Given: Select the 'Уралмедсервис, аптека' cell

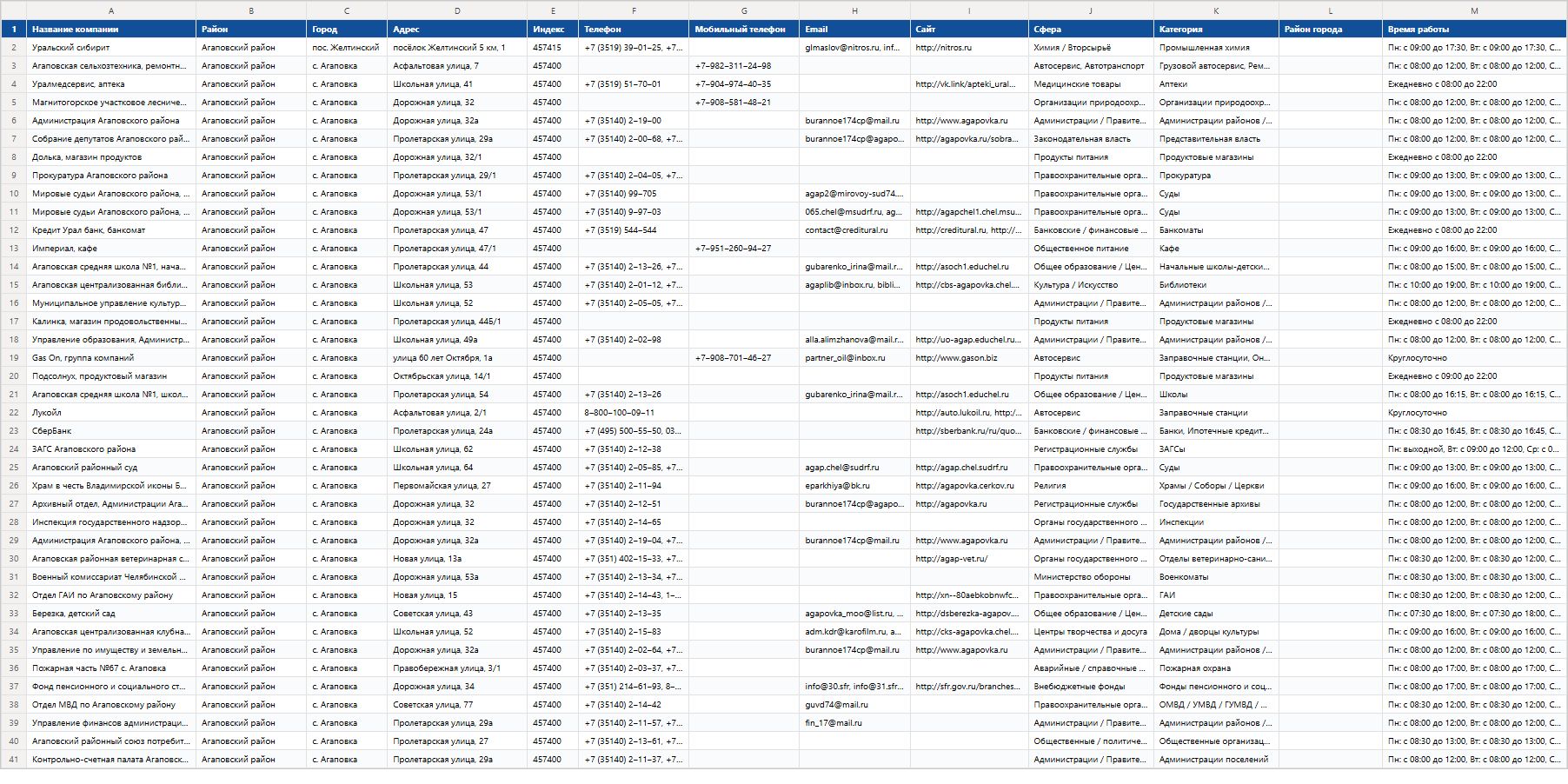Looking at the screenshot, I should 111,84.
